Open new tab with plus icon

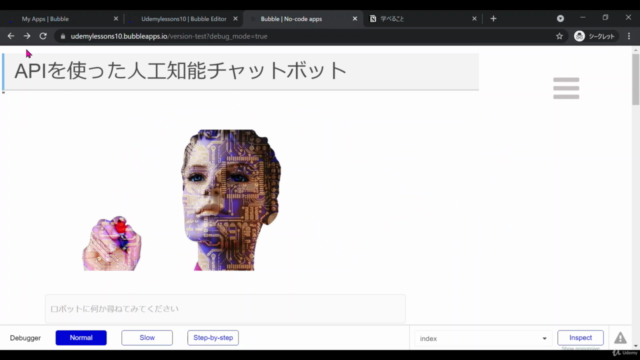point(493,18)
